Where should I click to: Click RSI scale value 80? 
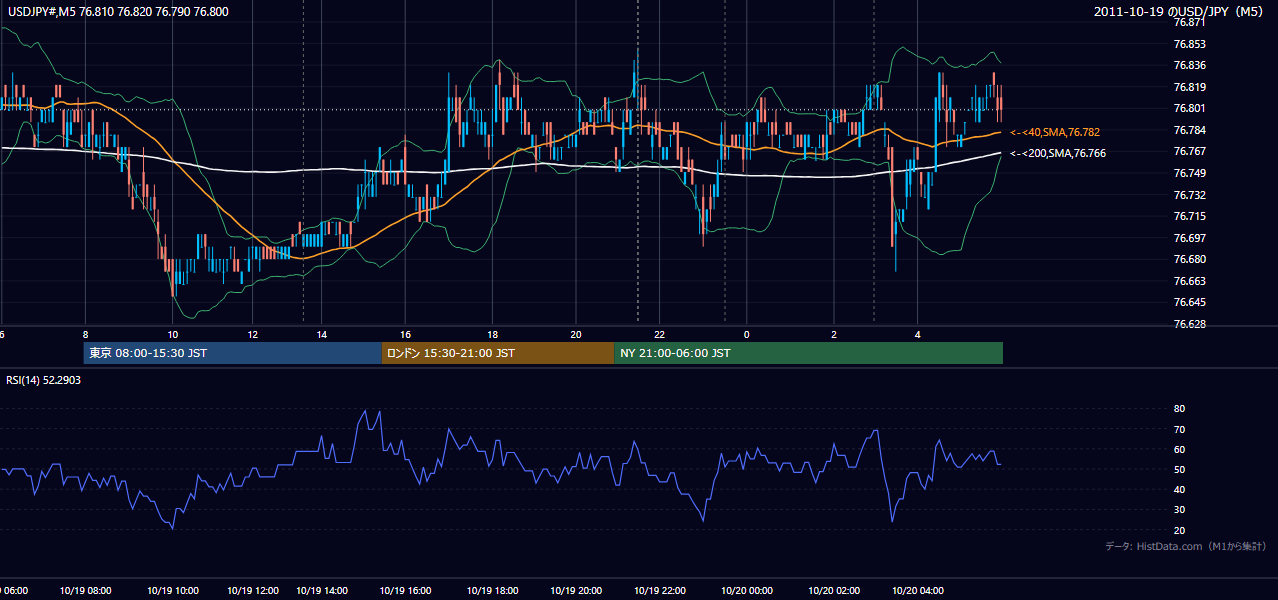point(1180,409)
